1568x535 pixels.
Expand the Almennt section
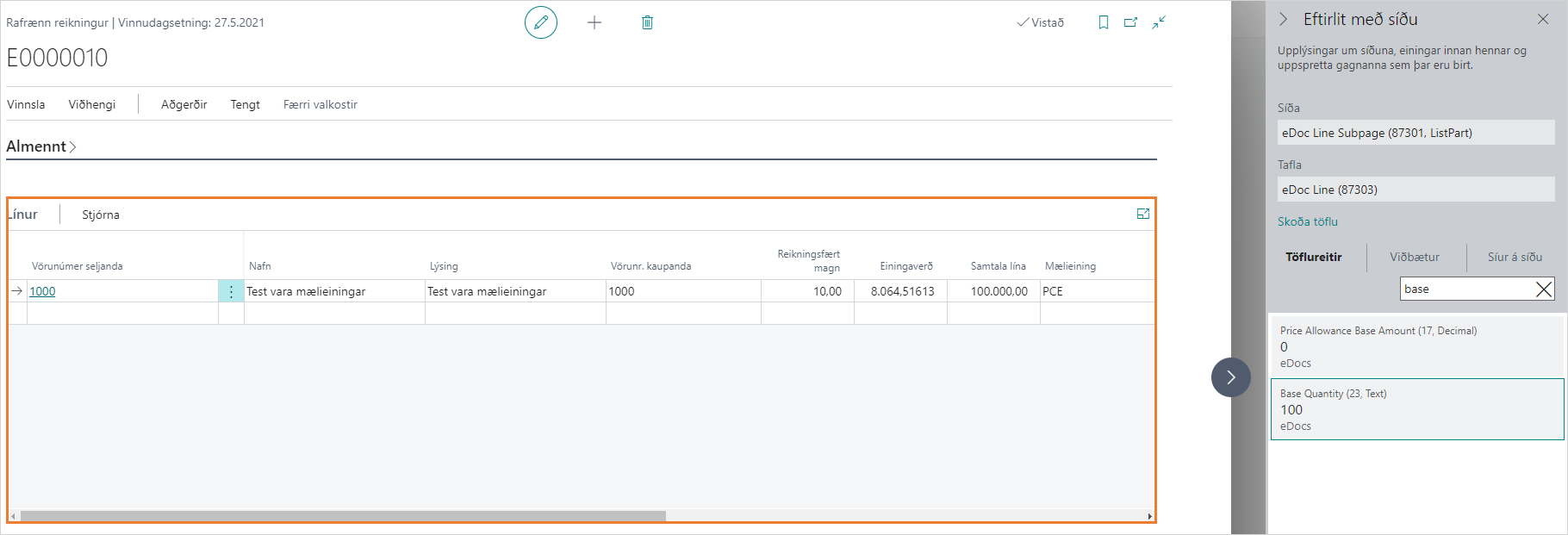(x=41, y=146)
